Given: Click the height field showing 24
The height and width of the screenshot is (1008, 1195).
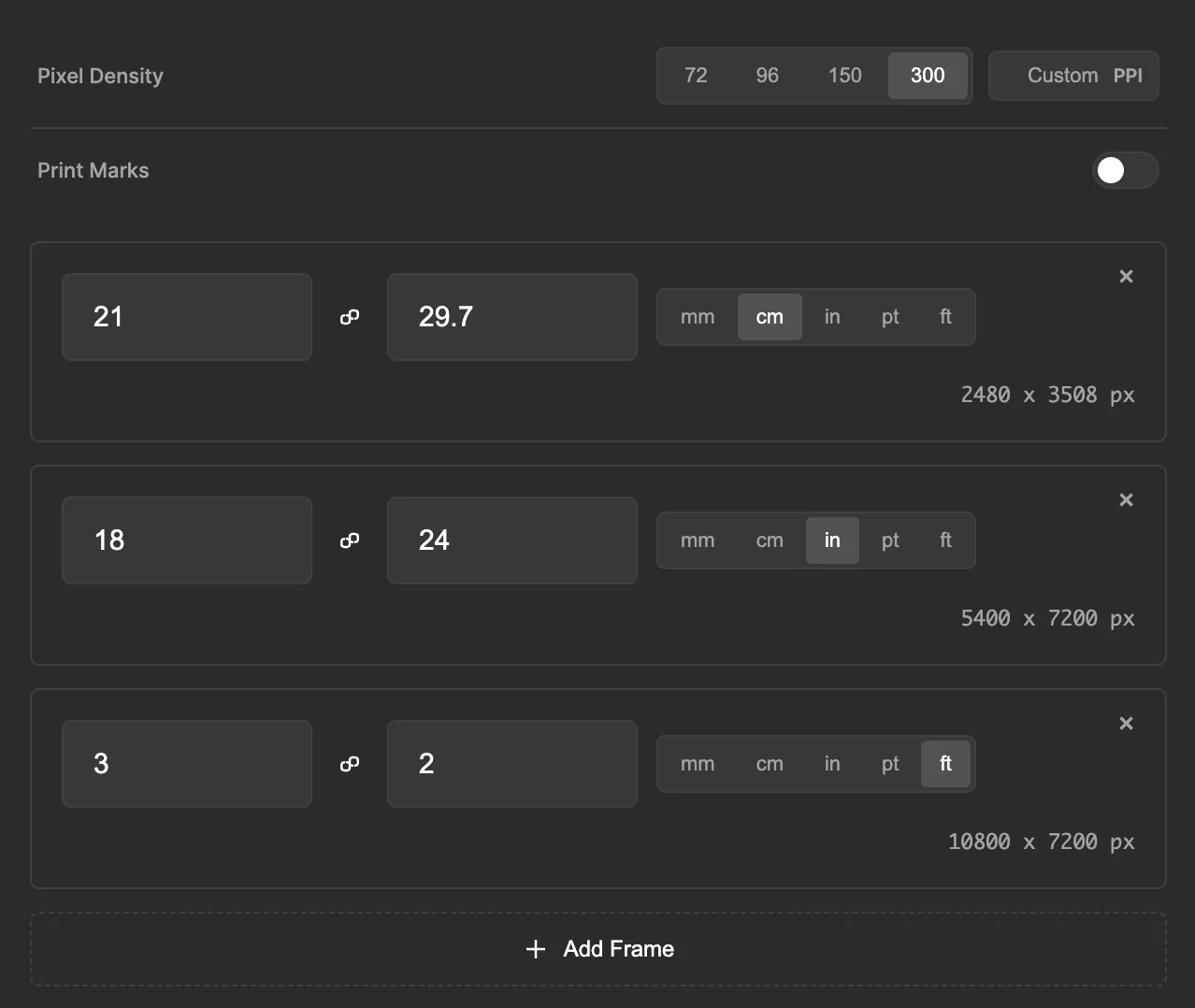Looking at the screenshot, I should pos(512,540).
